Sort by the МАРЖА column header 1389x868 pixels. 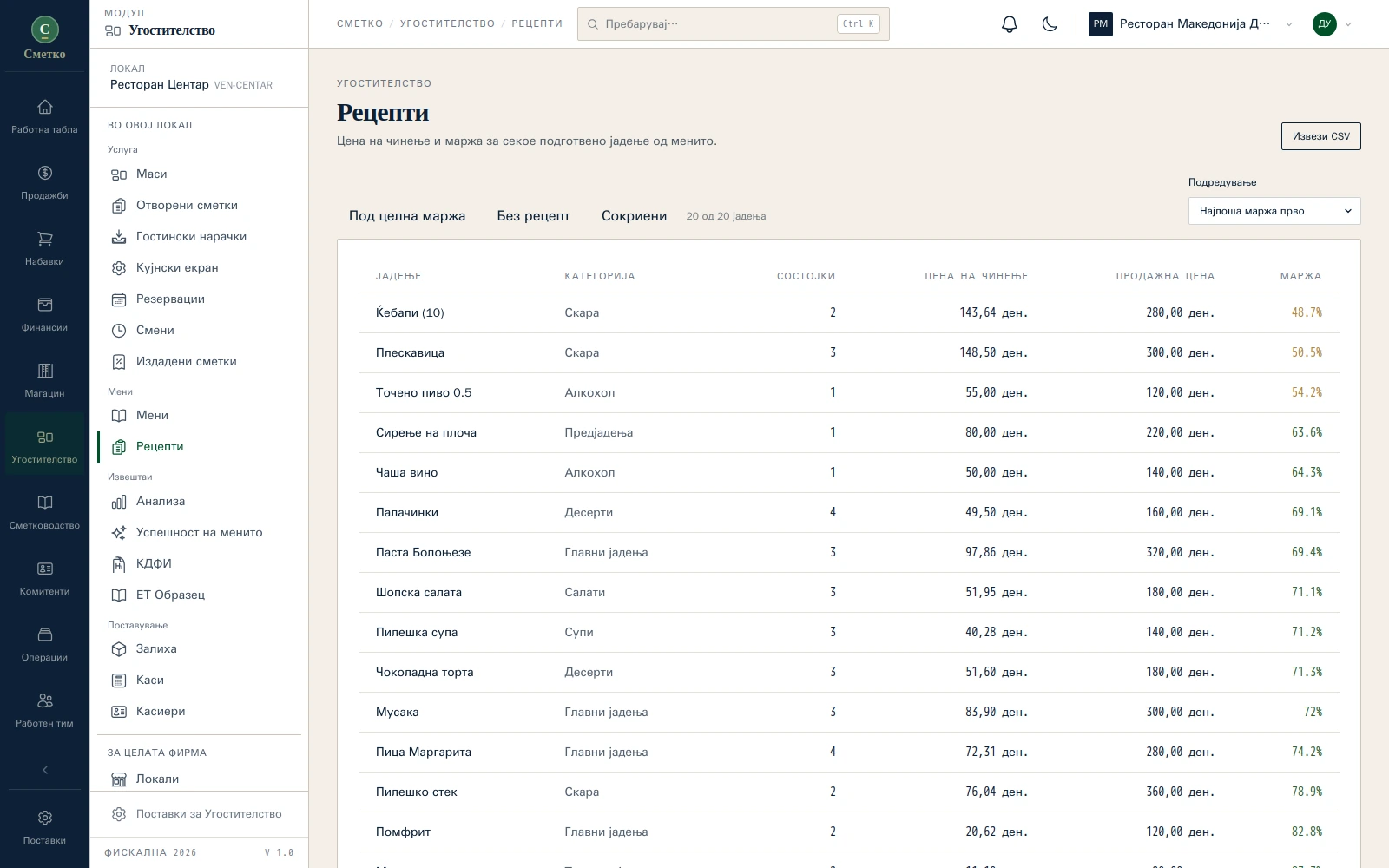tap(1300, 276)
